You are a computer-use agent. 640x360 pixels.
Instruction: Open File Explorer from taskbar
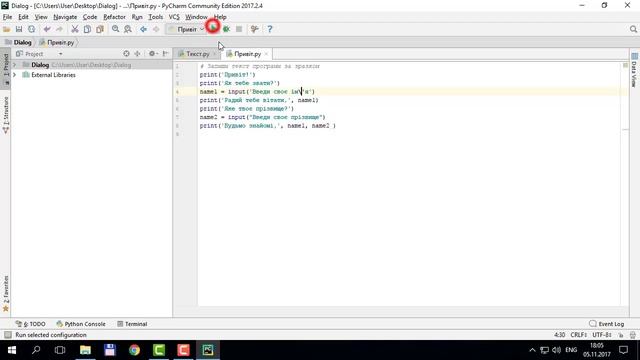coord(85,350)
